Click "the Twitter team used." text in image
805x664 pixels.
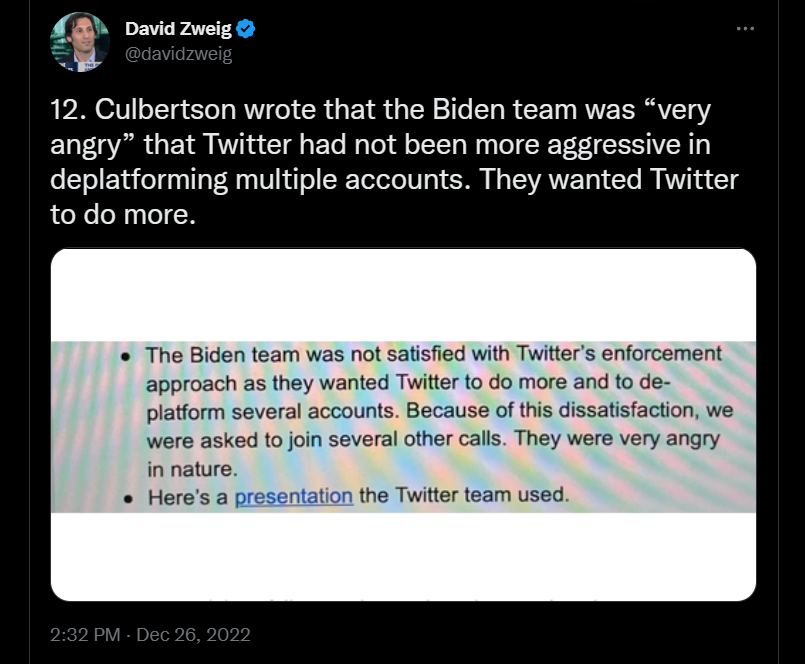[464, 496]
